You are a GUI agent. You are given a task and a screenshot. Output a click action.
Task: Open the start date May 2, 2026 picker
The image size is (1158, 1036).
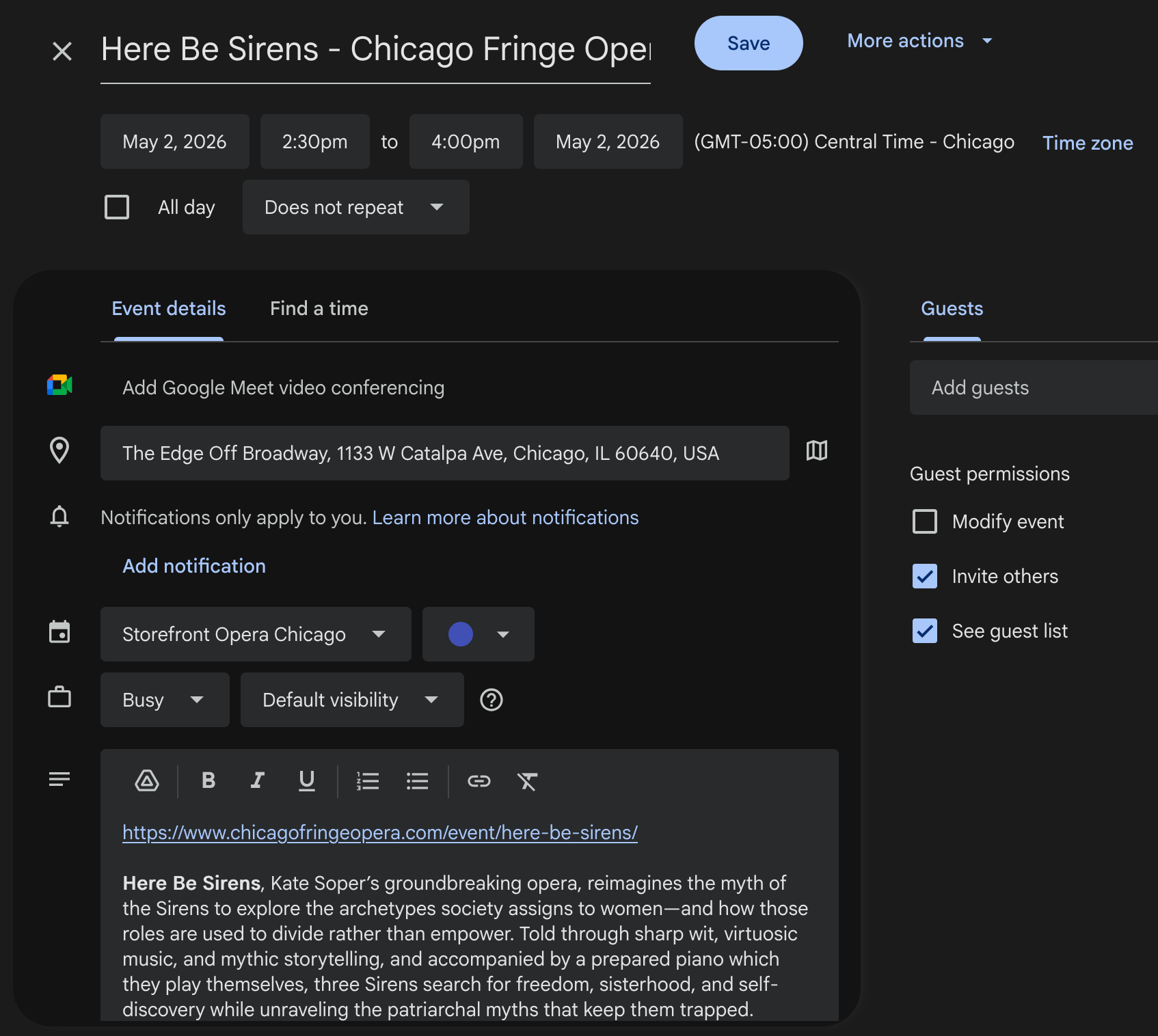click(174, 141)
